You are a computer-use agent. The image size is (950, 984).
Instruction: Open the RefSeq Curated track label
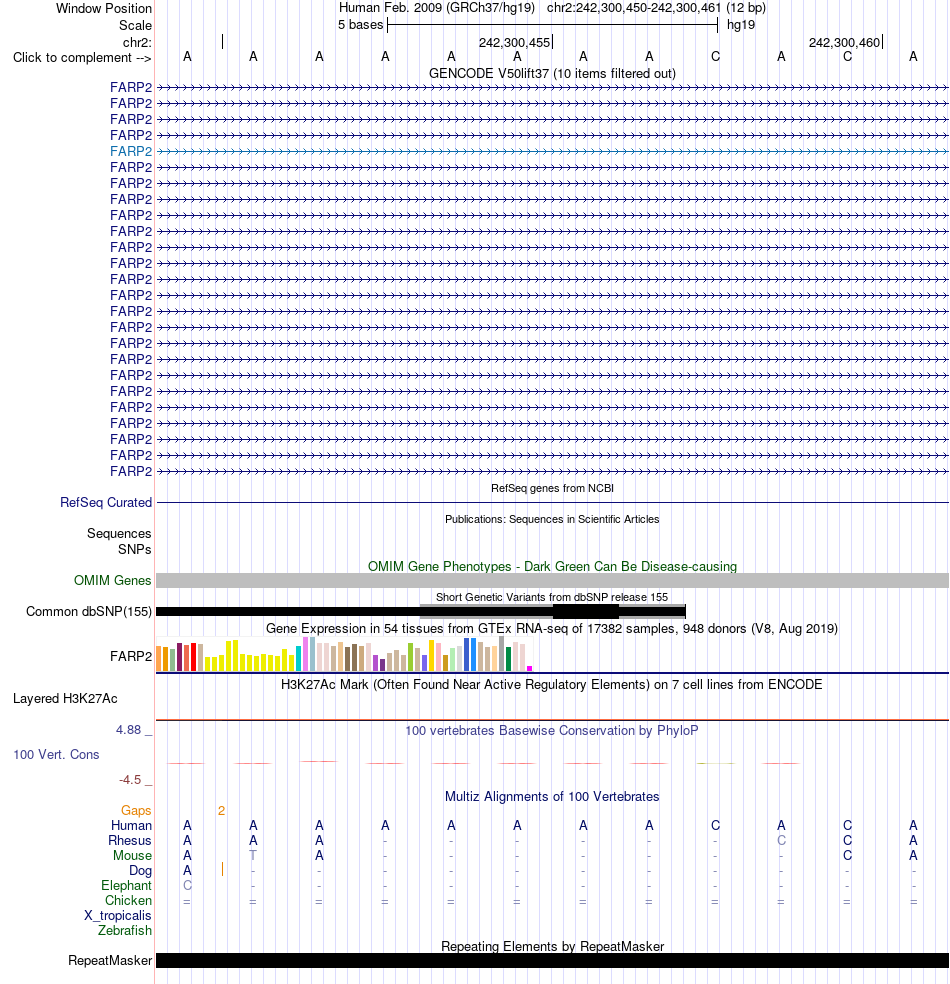[106, 503]
